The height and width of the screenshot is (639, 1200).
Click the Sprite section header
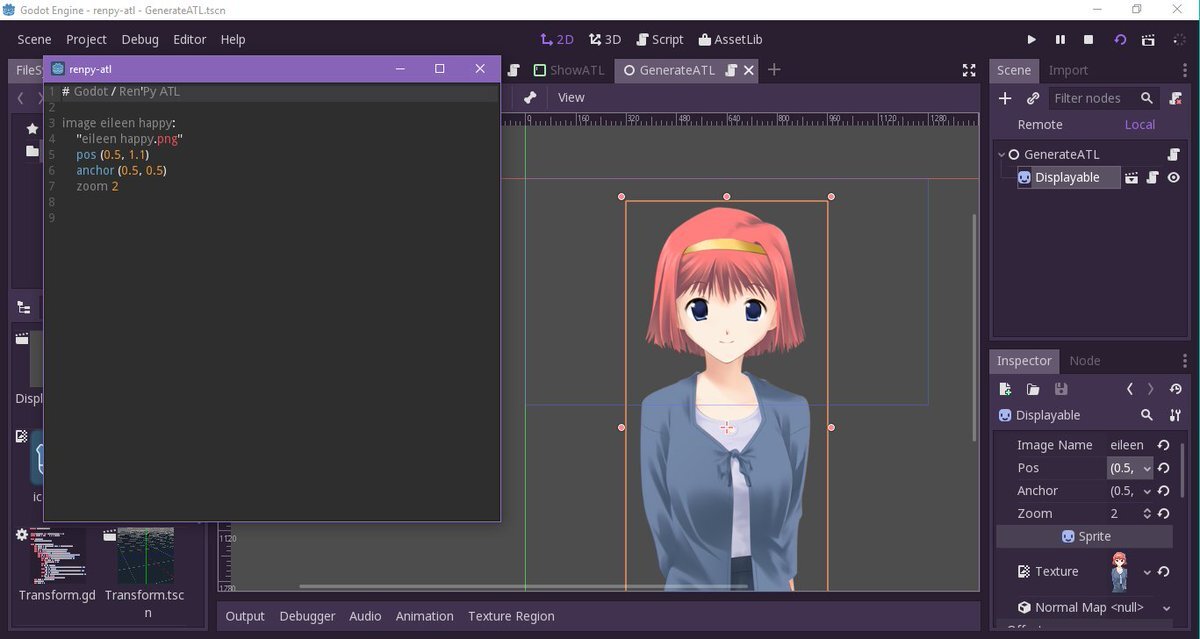1084,537
